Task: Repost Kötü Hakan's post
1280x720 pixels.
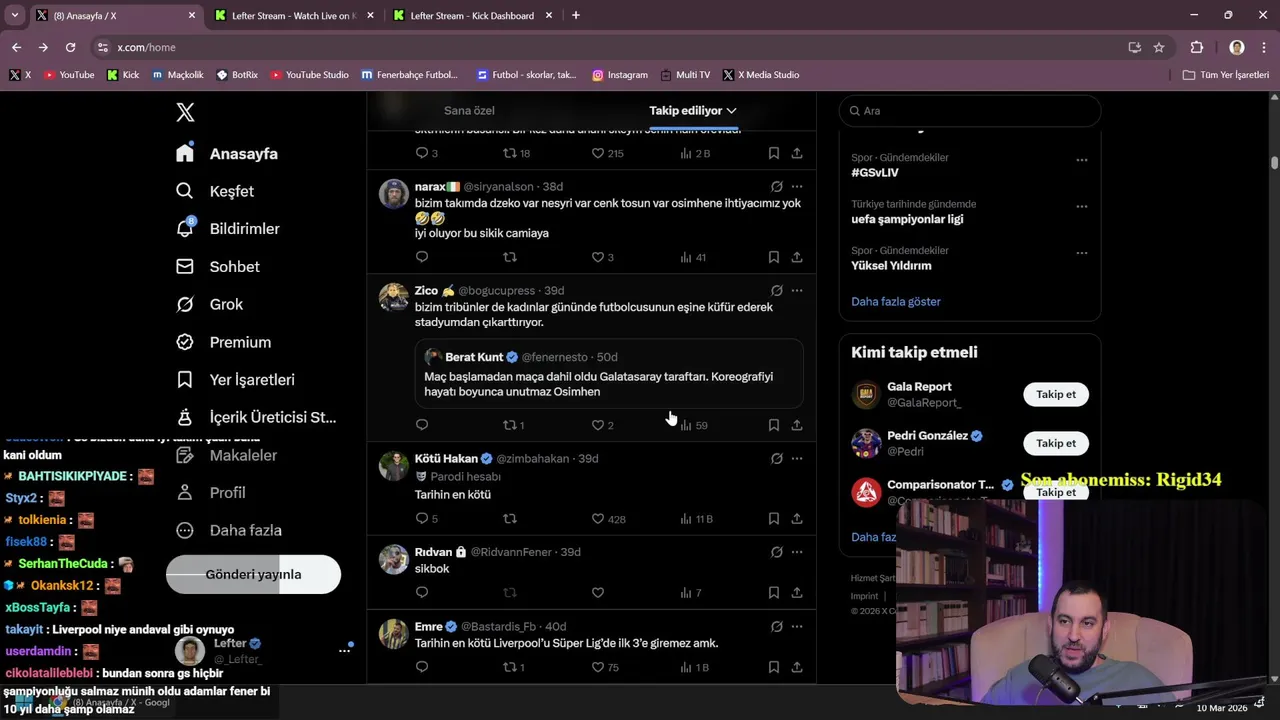Action: click(510, 519)
